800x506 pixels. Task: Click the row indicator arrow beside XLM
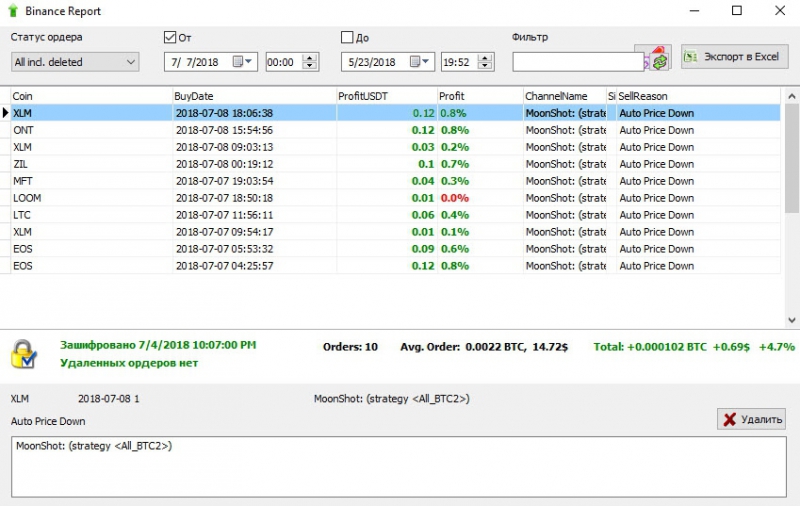(x=5, y=113)
